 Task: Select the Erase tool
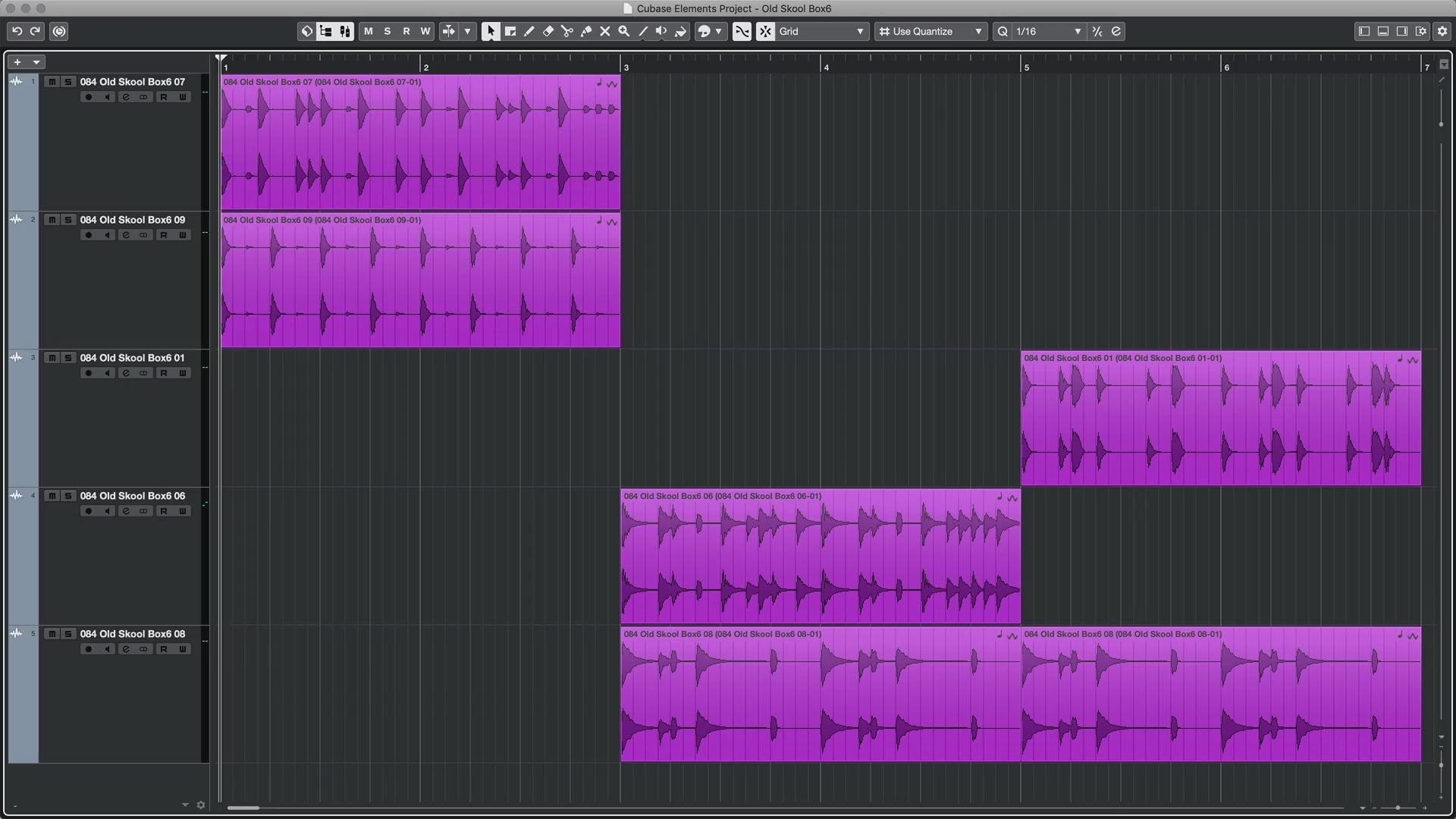point(548,31)
